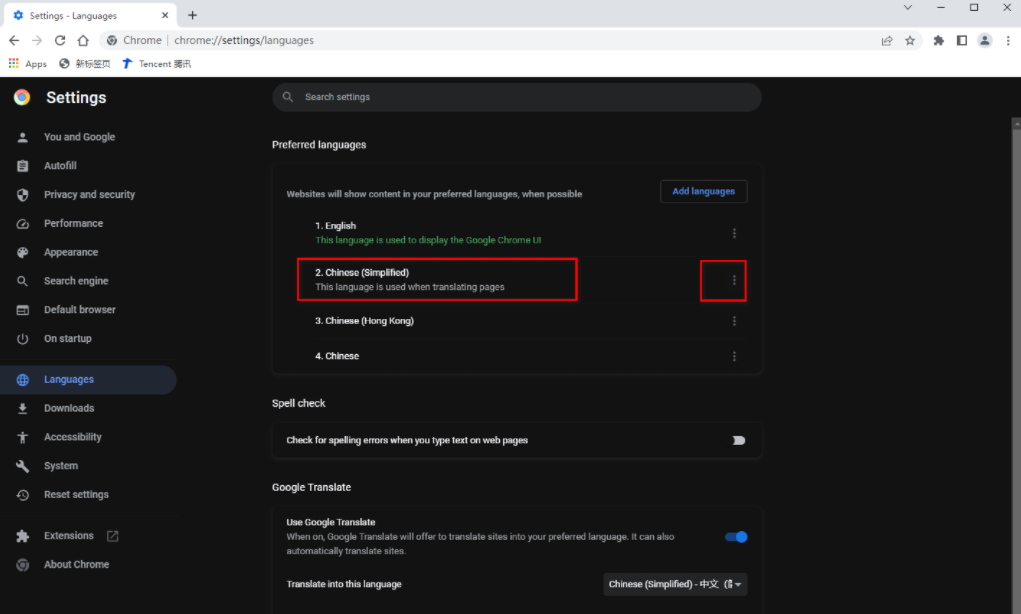Click the browser back arrow
The height and width of the screenshot is (614, 1021).
tap(14, 40)
